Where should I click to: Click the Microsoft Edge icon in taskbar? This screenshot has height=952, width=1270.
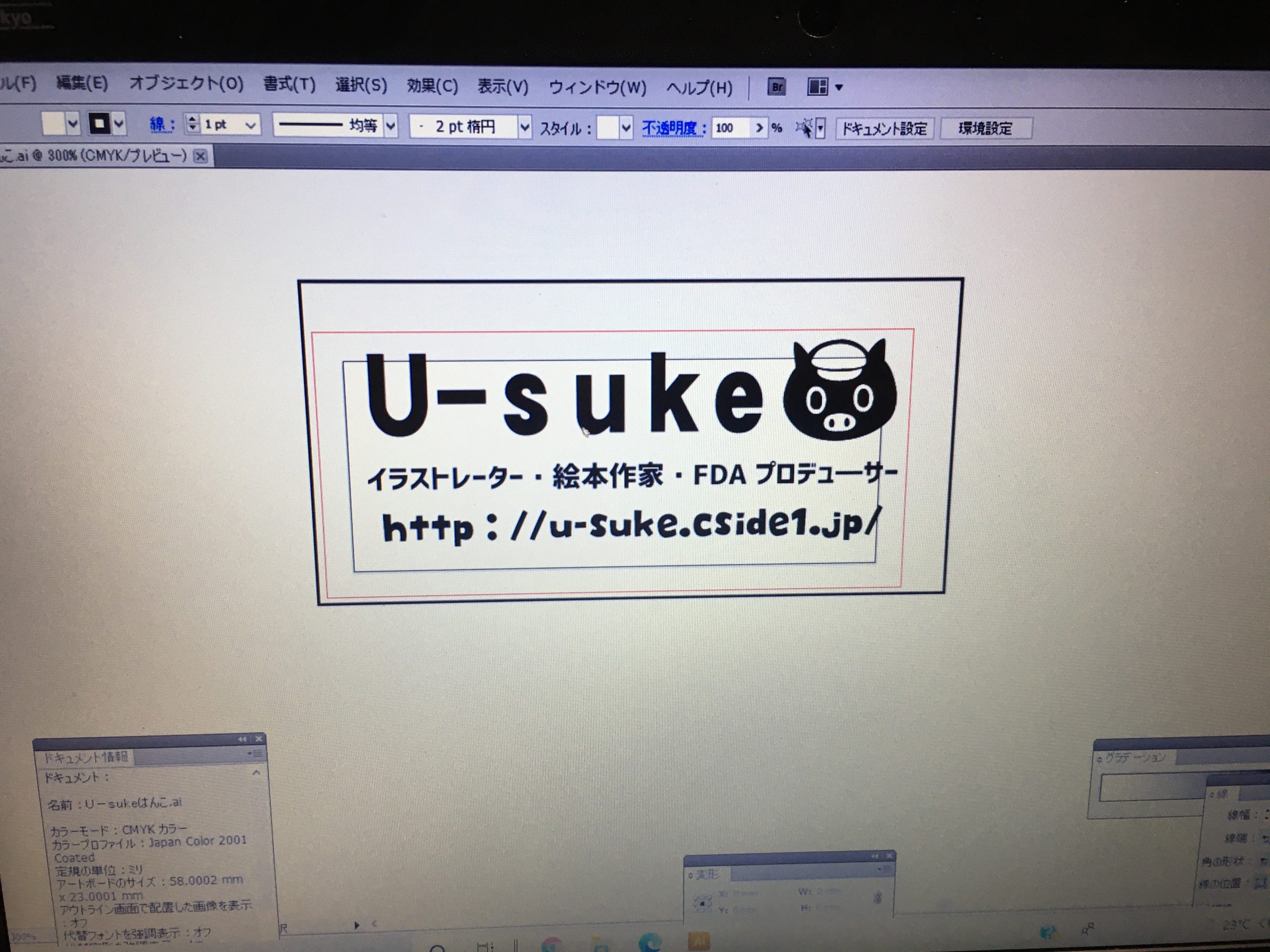click(650, 942)
